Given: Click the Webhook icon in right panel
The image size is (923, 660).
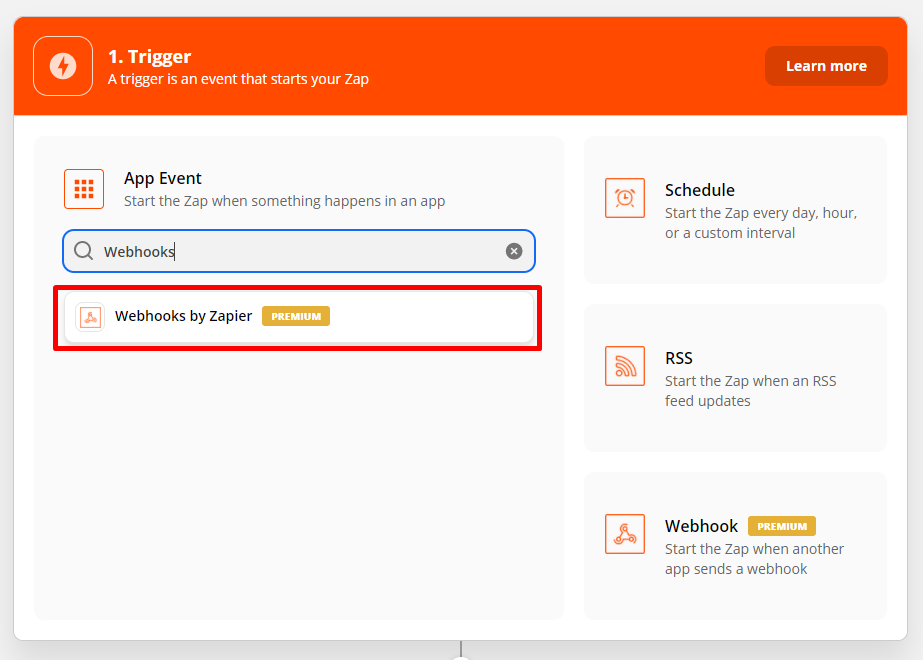Looking at the screenshot, I should (625, 534).
